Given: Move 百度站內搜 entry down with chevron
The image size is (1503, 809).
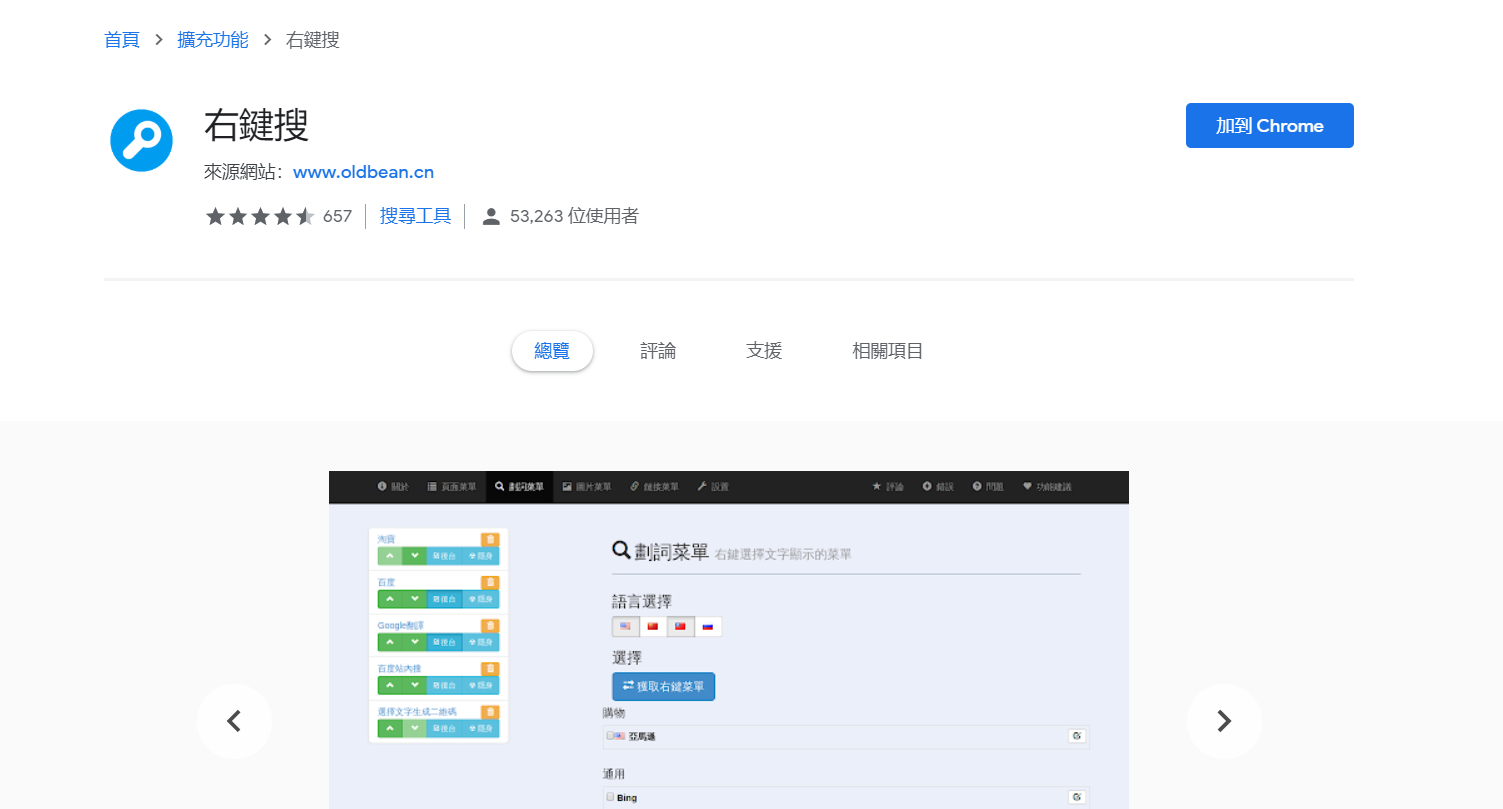Looking at the screenshot, I should pos(414,685).
